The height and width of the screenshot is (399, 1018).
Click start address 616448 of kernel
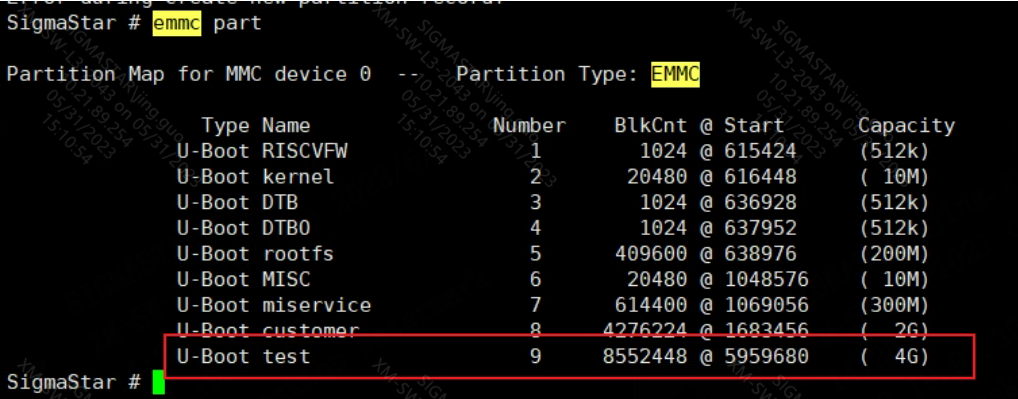[x=760, y=176]
